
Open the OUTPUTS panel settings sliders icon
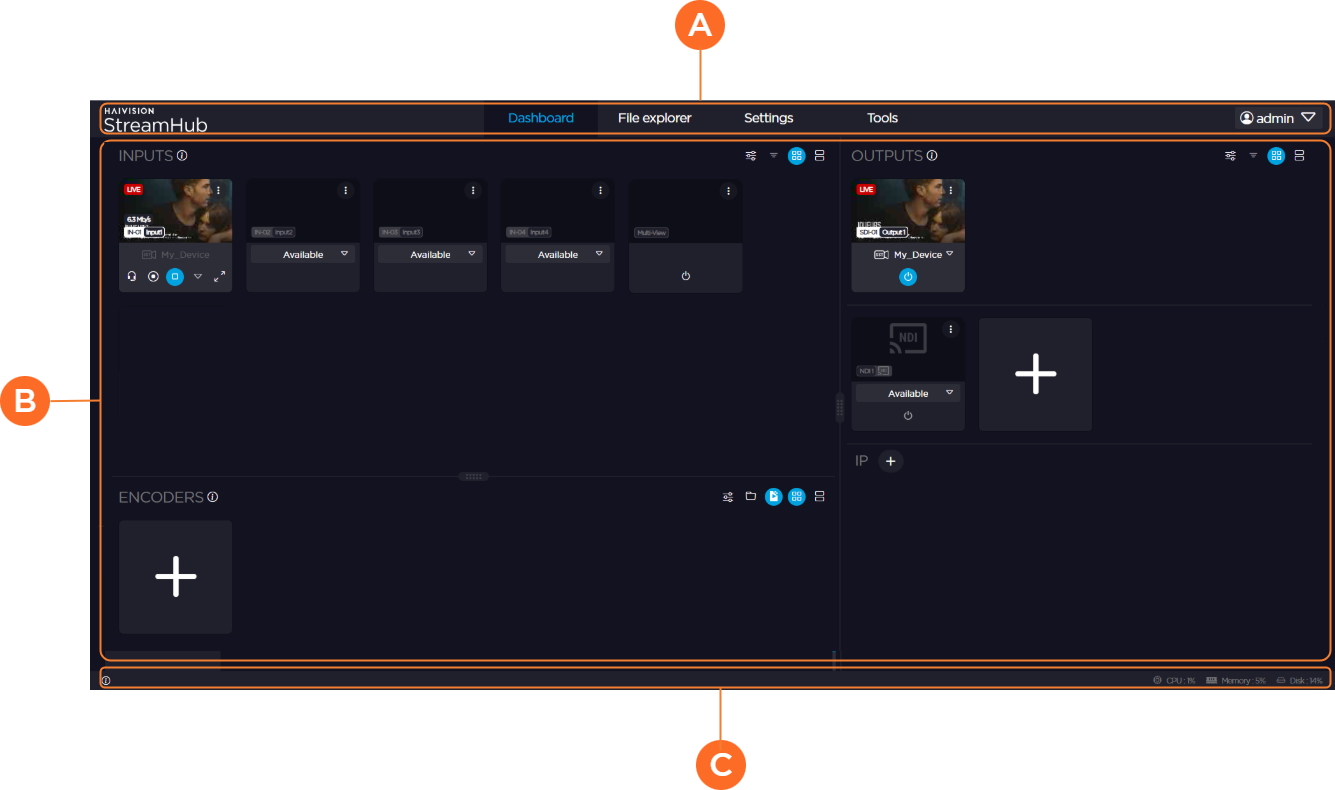(x=1230, y=156)
